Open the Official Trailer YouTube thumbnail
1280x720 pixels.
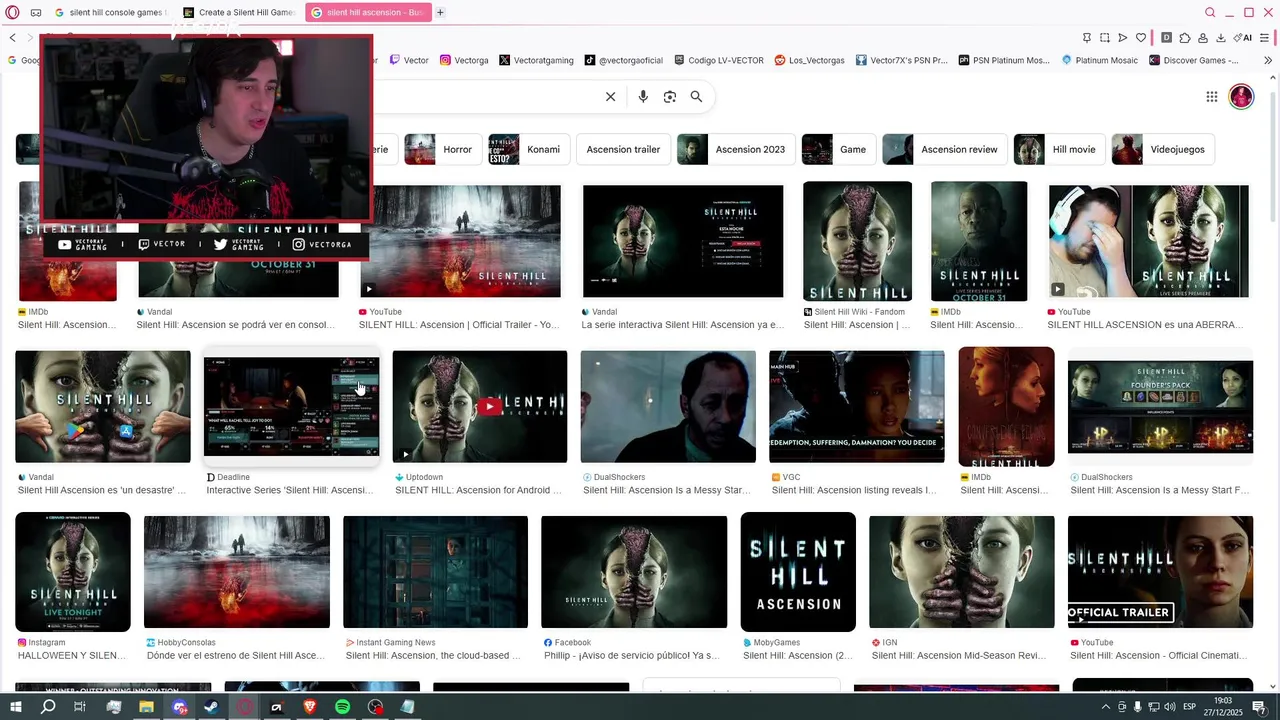[461, 241]
